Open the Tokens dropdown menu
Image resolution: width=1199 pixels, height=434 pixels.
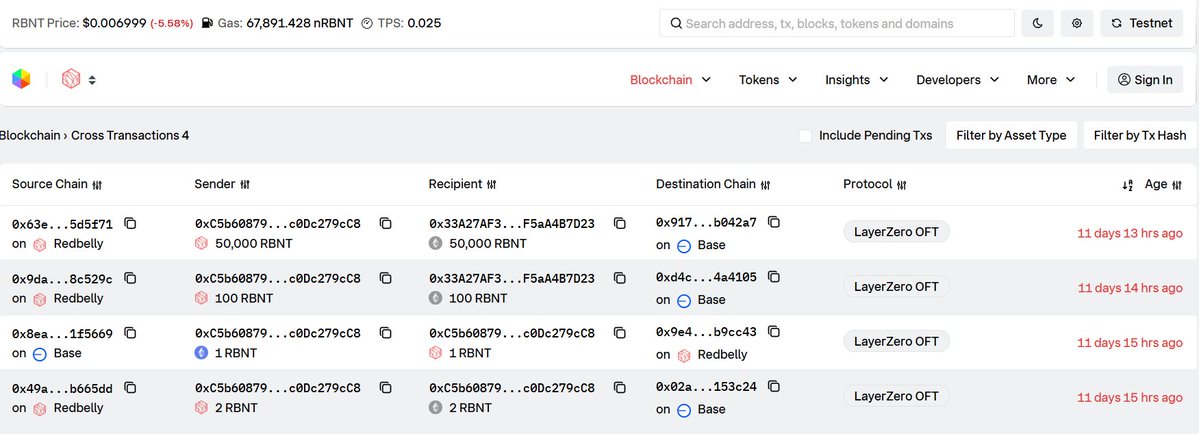pyautogui.click(x=768, y=79)
